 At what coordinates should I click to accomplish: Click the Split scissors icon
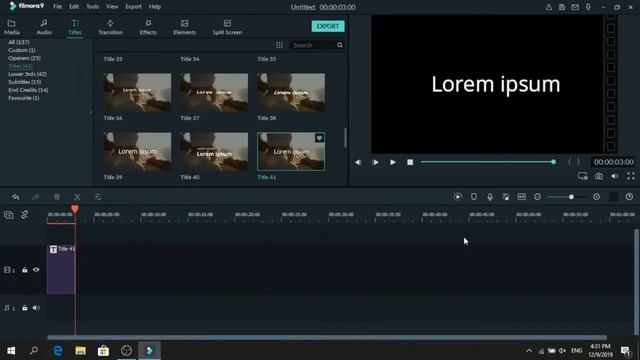tap(77, 197)
